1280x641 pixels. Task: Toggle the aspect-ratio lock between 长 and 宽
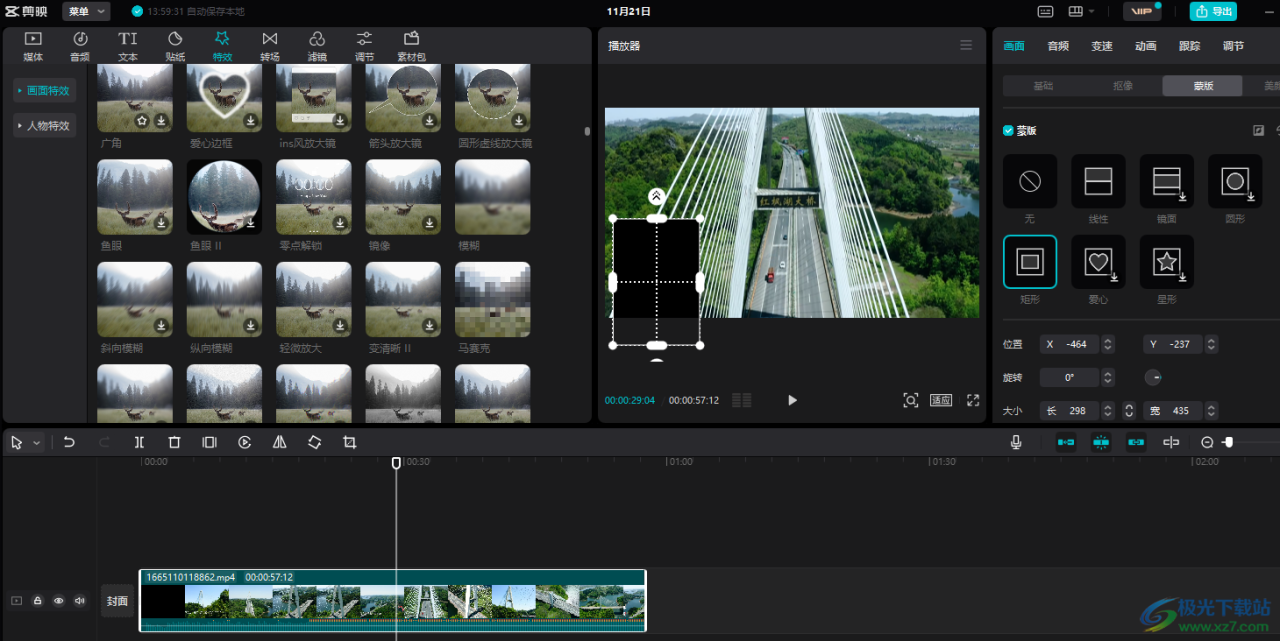1129,410
